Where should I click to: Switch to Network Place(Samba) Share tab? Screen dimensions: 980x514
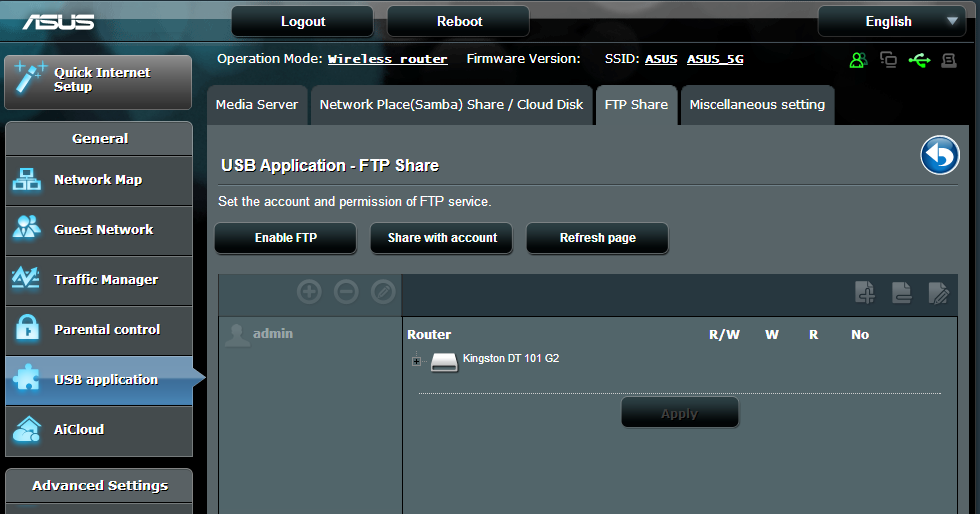point(451,105)
